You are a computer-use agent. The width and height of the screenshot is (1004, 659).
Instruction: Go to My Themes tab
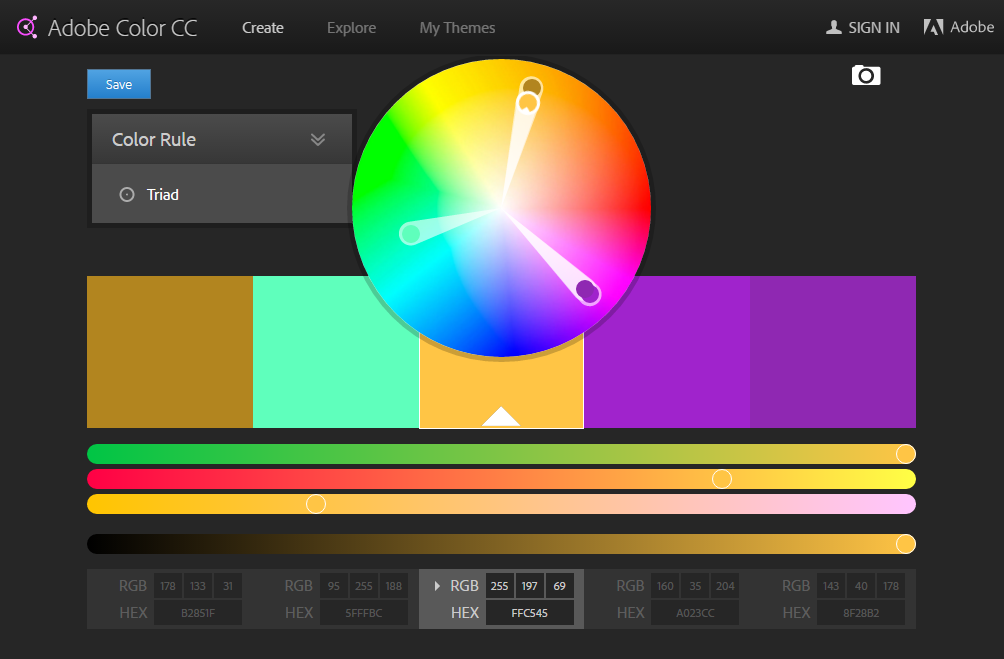coord(457,28)
